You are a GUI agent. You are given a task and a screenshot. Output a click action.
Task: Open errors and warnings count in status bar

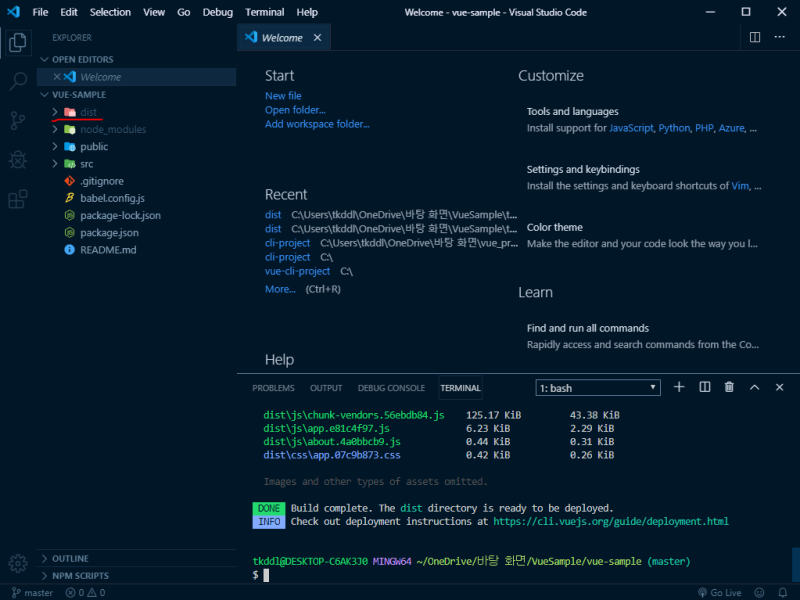[x=85, y=592]
